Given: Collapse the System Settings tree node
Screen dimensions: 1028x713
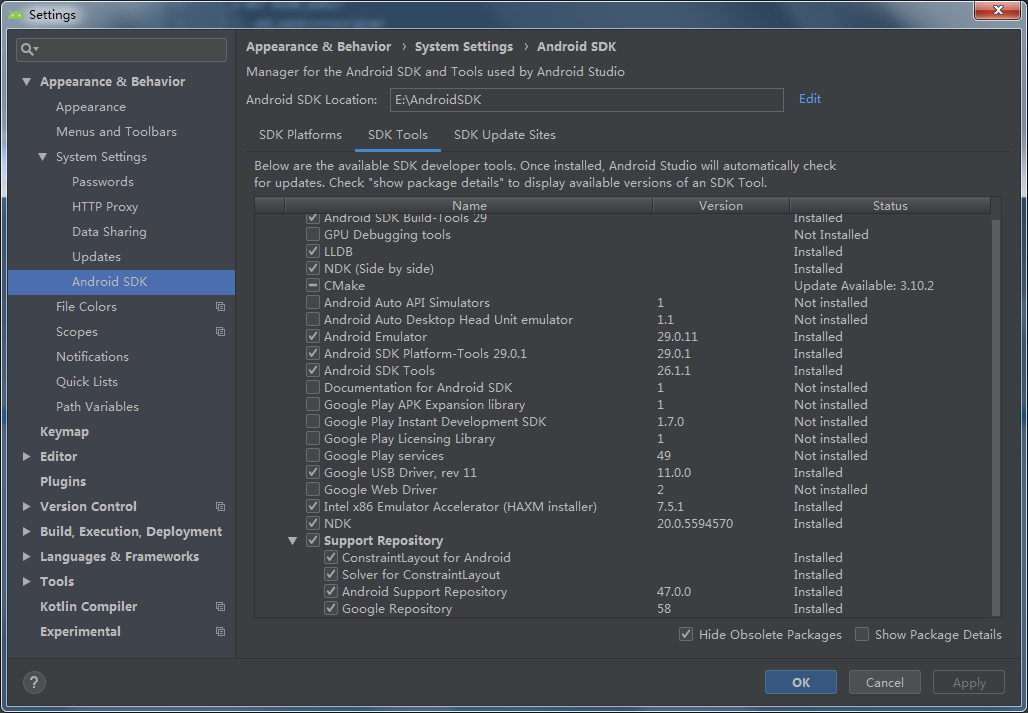Looking at the screenshot, I should coord(41,156).
